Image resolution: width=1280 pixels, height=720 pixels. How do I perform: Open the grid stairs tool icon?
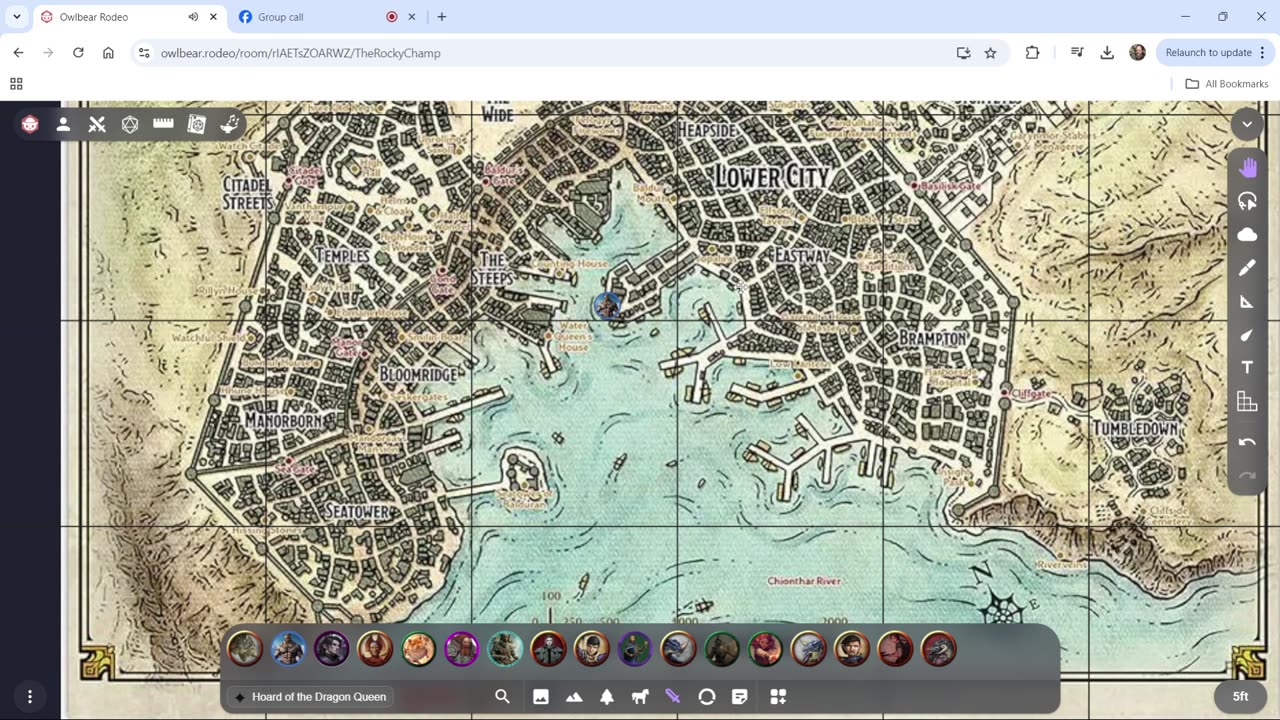1247,402
